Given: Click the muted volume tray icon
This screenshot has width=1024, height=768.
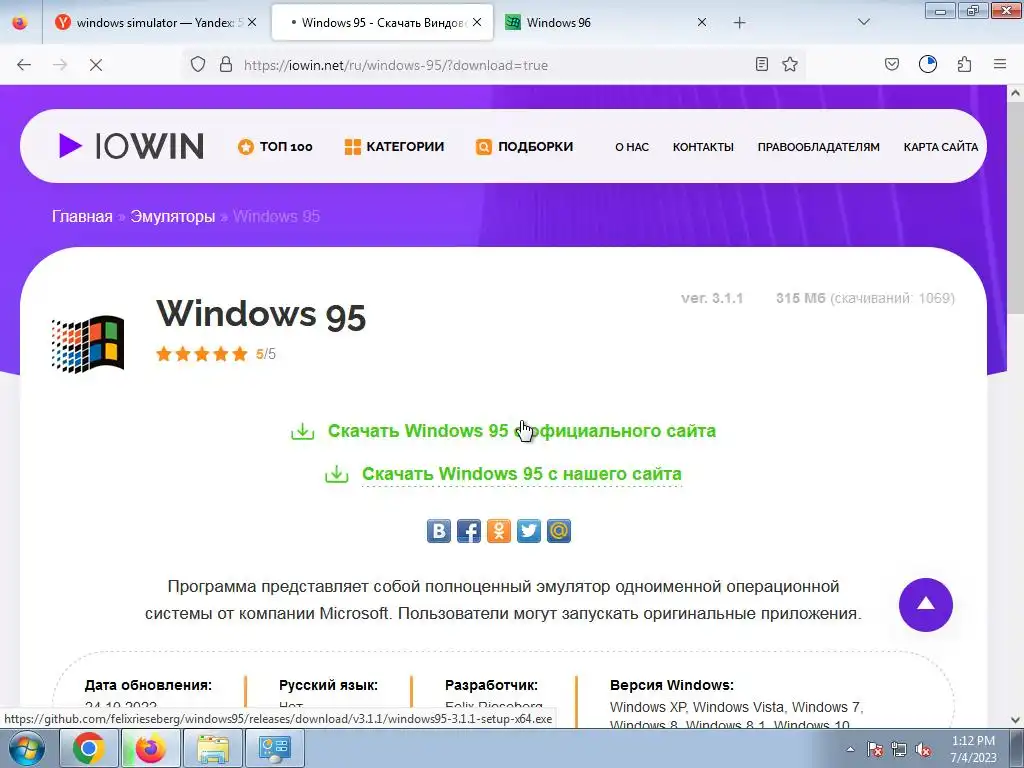Looking at the screenshot, I should (x=923, y=749).
